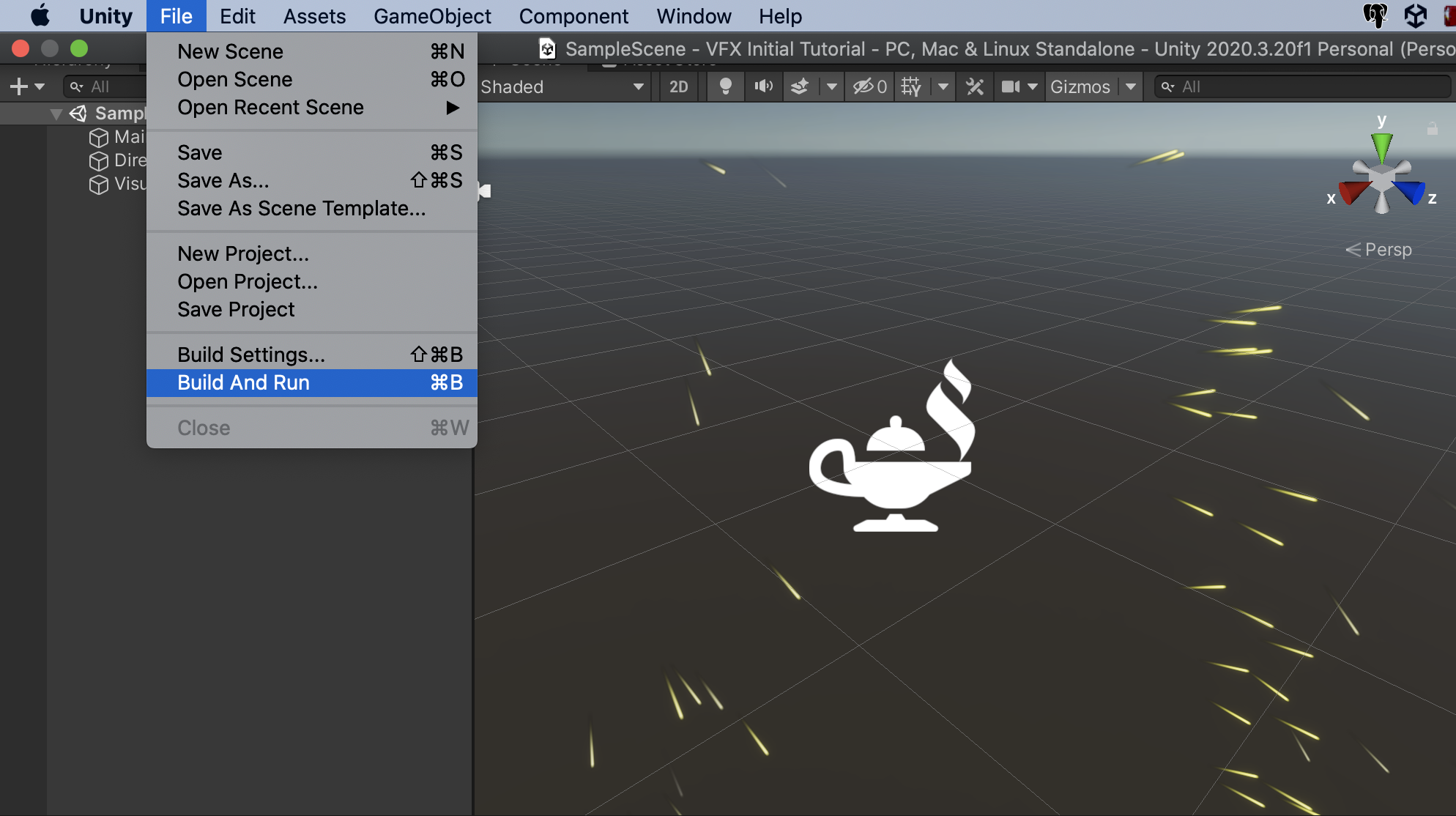Collapse the SampleScene hierarchy triangle
Screen dimensions: 1456x816
pyautogui.click(x=56, y=114)
